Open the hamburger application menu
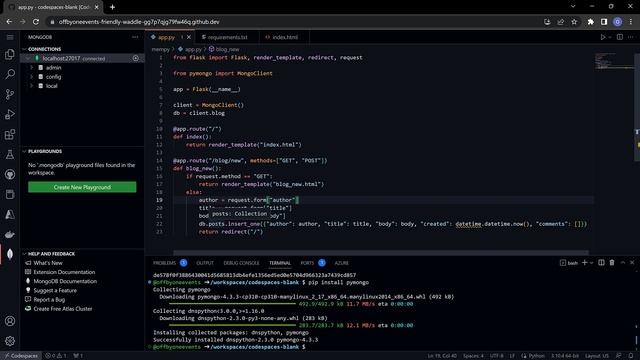The height and width of the screenshot is (360, 640). click(x=10, y=37)
